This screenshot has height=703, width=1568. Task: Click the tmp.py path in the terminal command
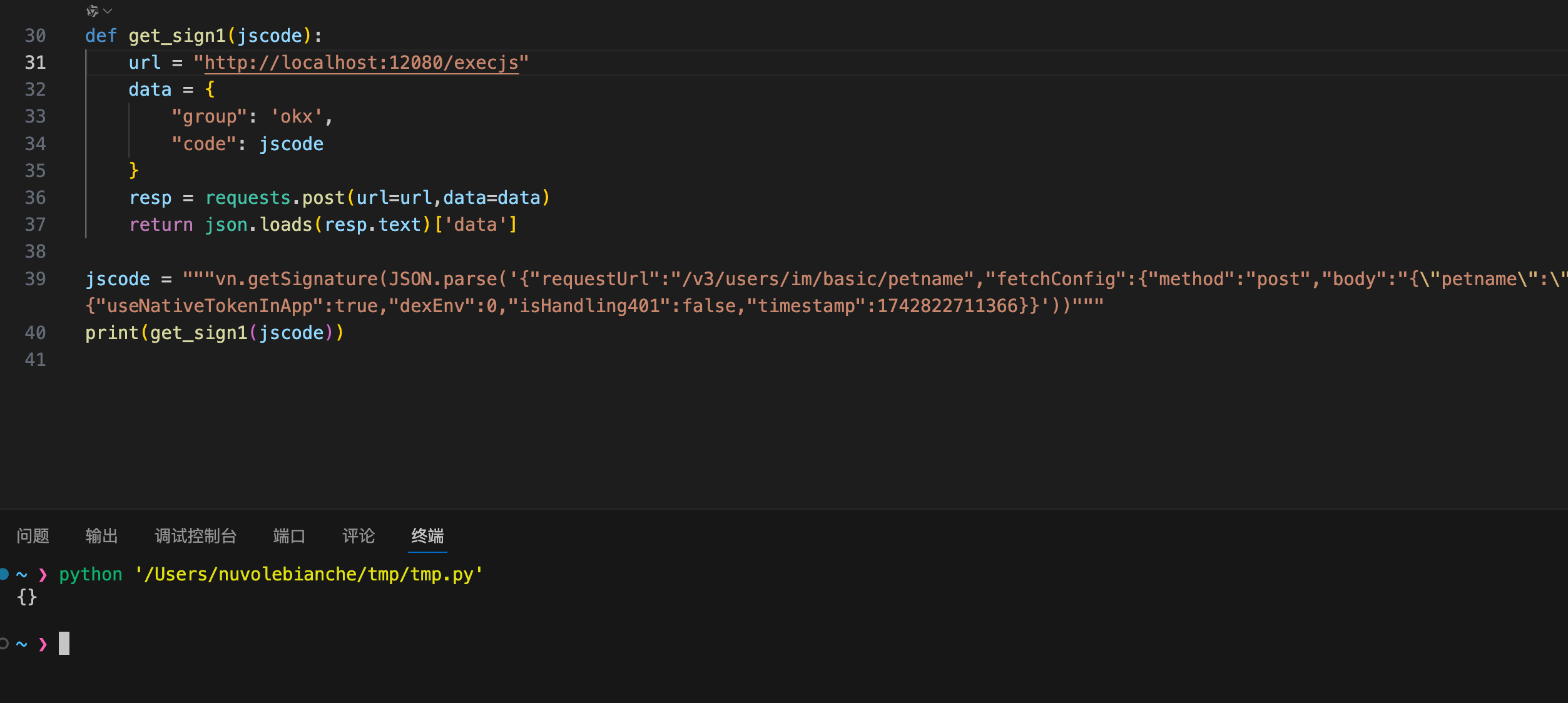point(309,574)
